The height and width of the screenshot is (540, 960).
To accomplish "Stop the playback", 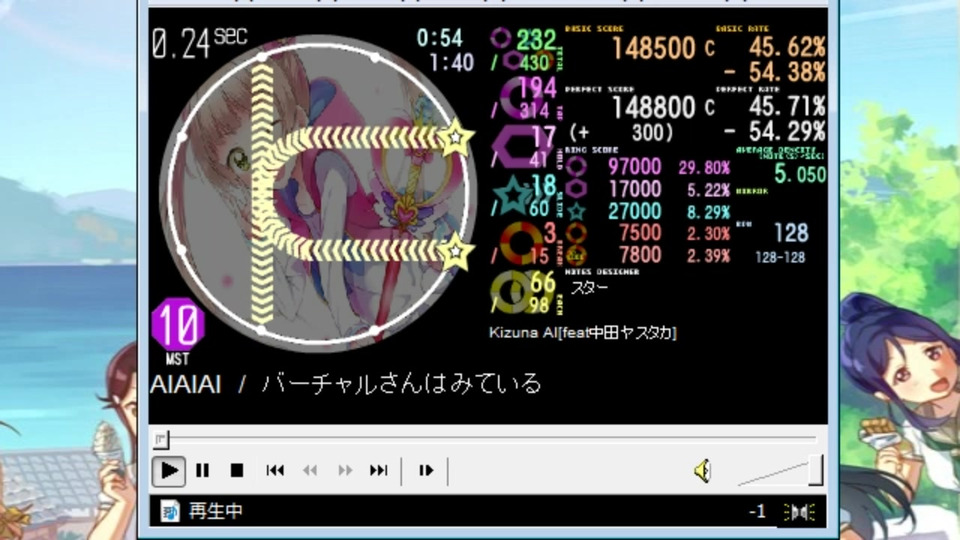I will [x=237, y=471].
